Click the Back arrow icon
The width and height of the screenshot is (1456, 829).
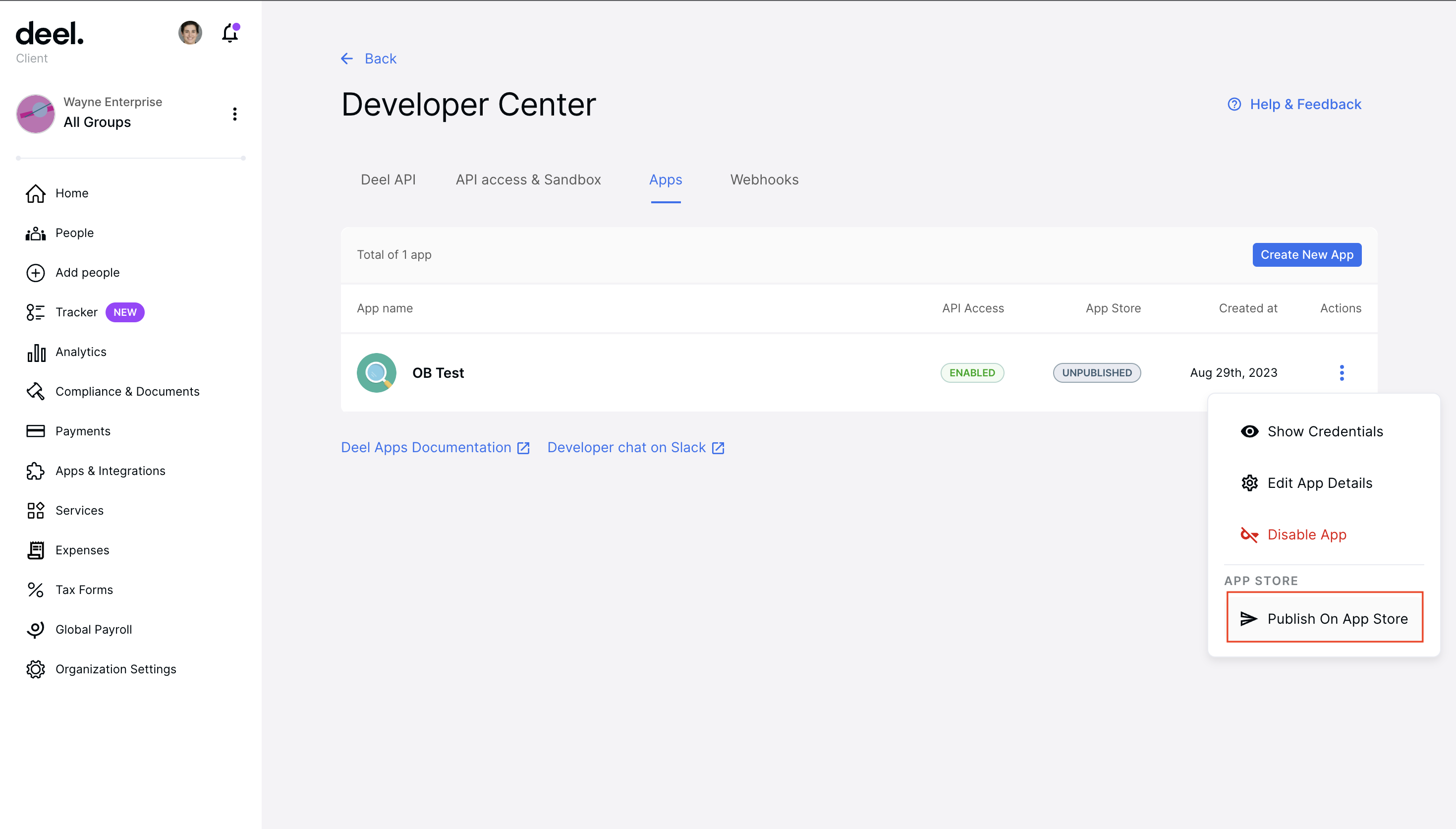pyautogui.click(x=346, y=59)
